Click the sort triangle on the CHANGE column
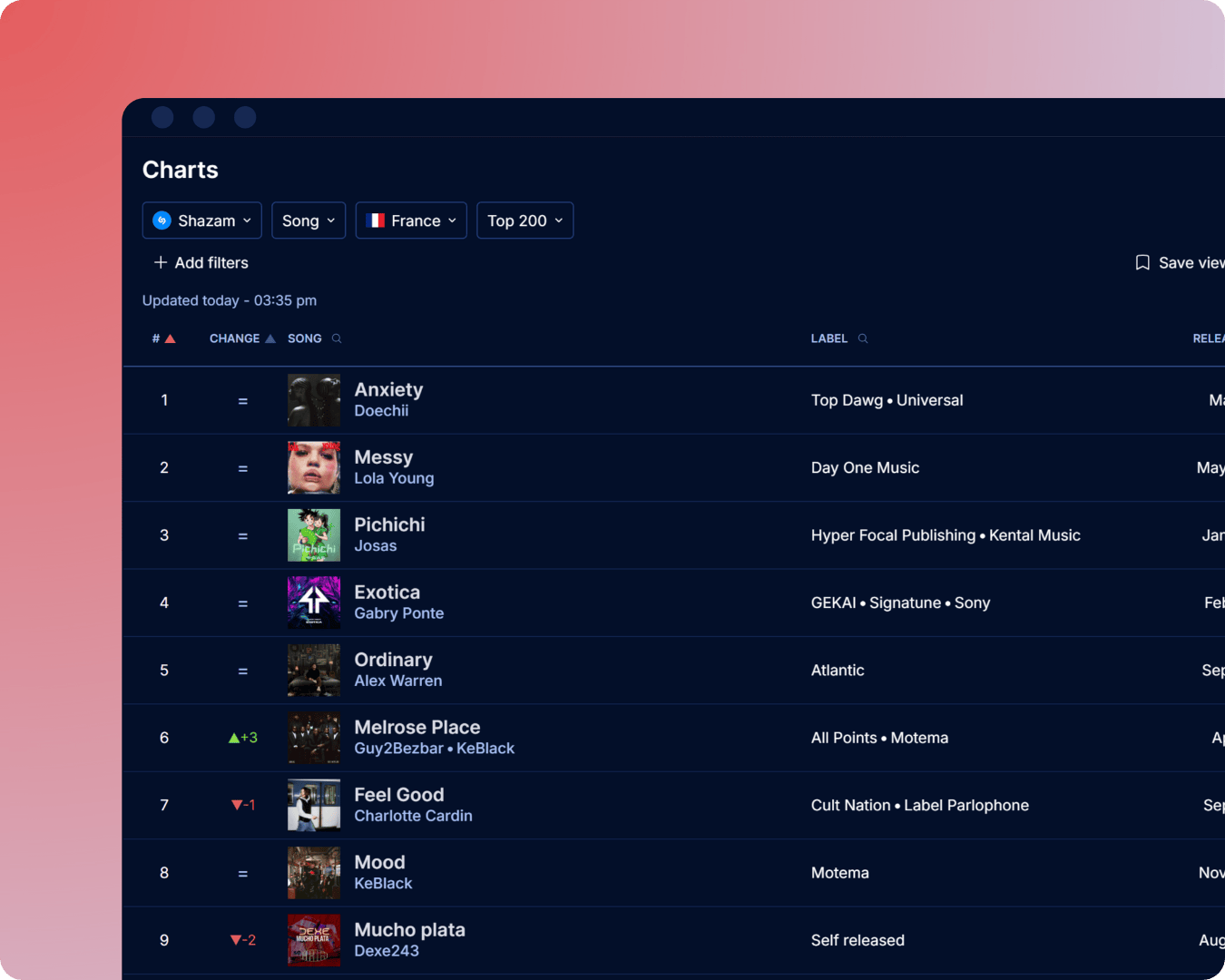Viewport: 1225px width, 980px height. pyautogui.click(x=268, y=337)
